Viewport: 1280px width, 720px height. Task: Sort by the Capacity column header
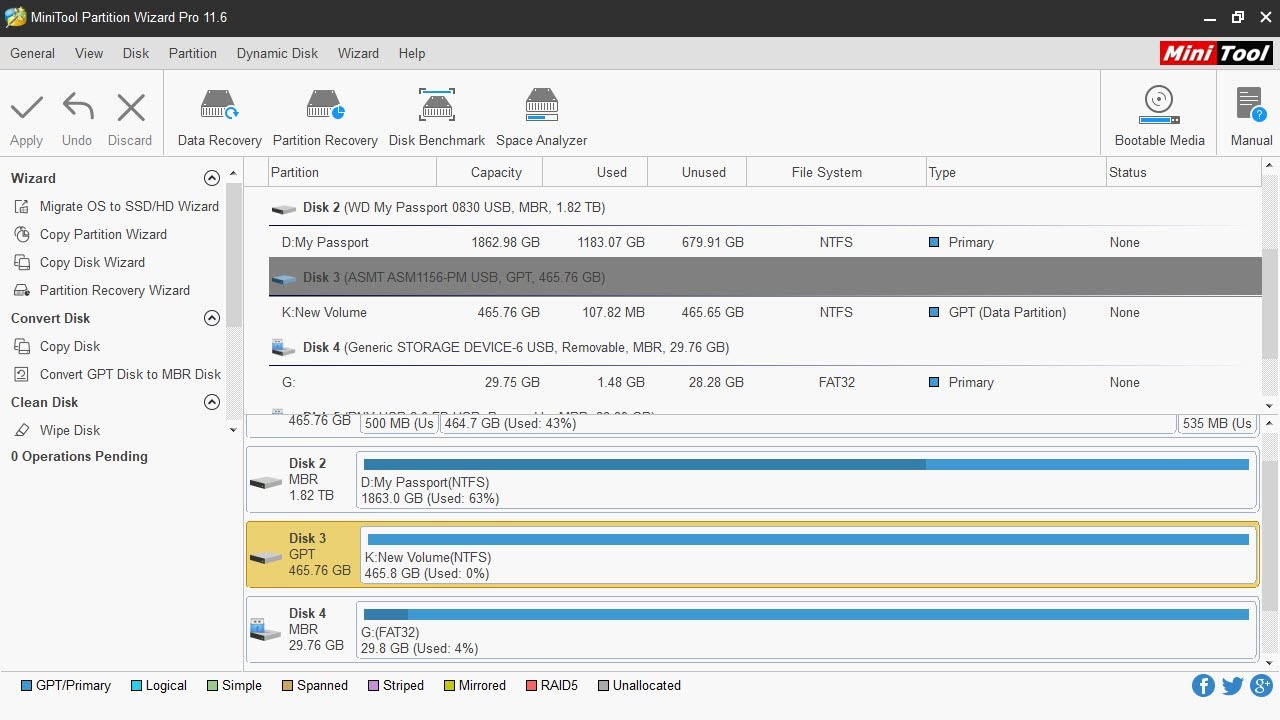click(x=490, y=172)
